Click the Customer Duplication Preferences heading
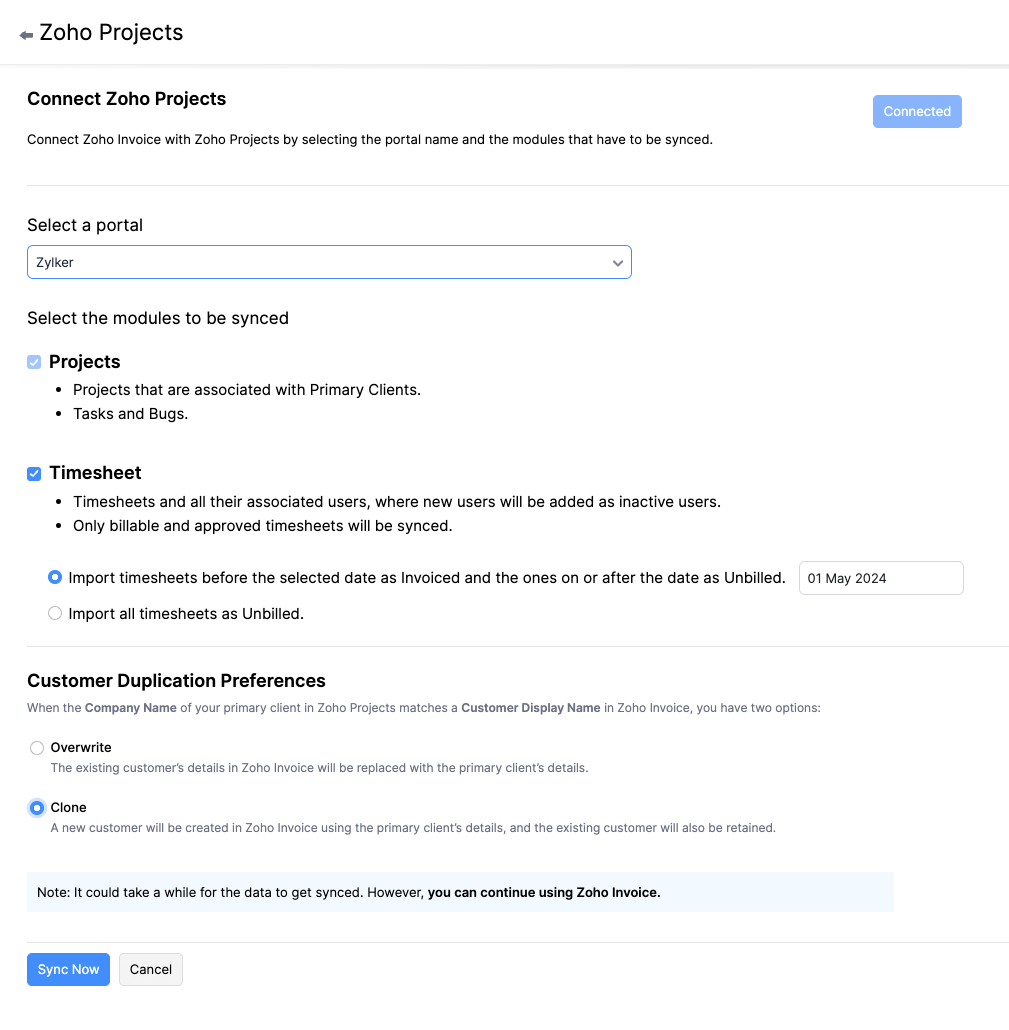Screen dimensions: 1009x1030 coord(176,681)
